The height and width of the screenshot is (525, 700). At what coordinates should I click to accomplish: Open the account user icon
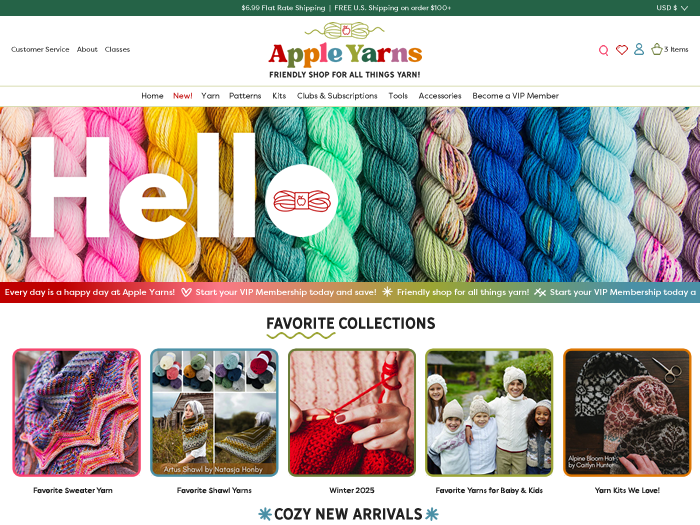pos(639,49)
